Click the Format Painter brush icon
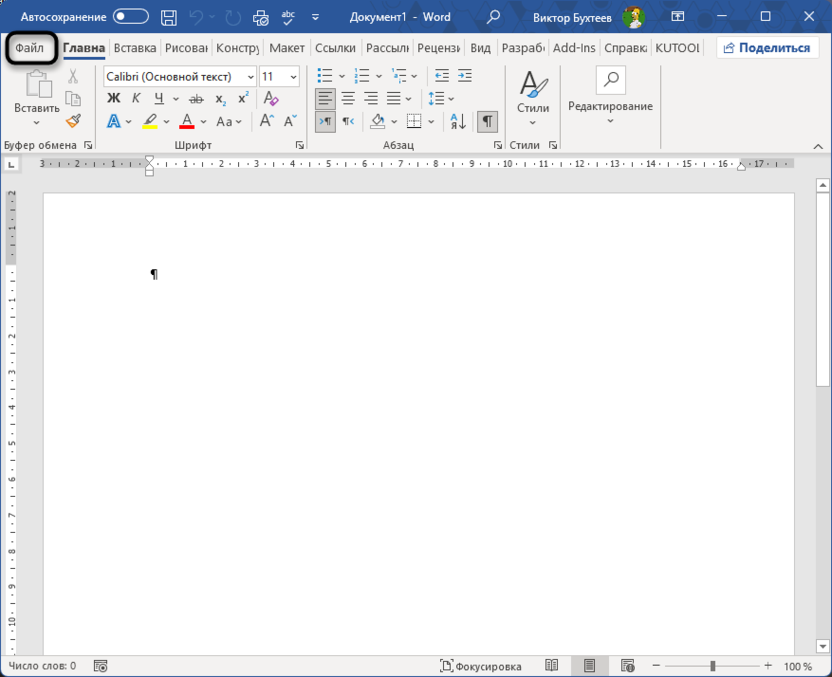The image size is (832, 677). click(x=73, y=121)
